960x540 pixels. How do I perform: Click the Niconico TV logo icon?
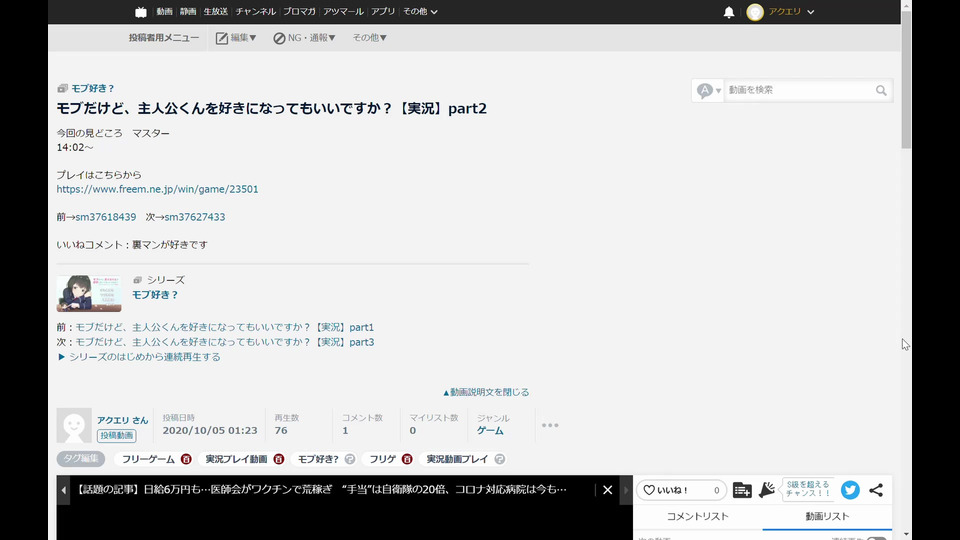141,12
